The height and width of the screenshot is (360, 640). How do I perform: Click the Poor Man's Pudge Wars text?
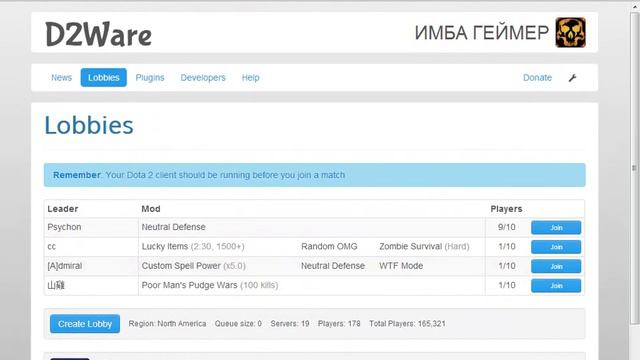coord(210,285)
